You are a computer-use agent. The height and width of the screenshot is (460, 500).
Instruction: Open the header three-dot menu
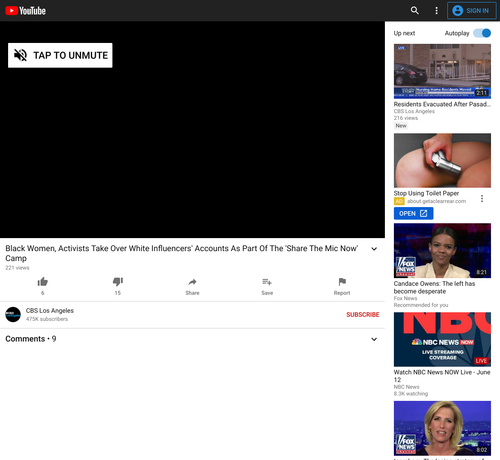(436, 11)
